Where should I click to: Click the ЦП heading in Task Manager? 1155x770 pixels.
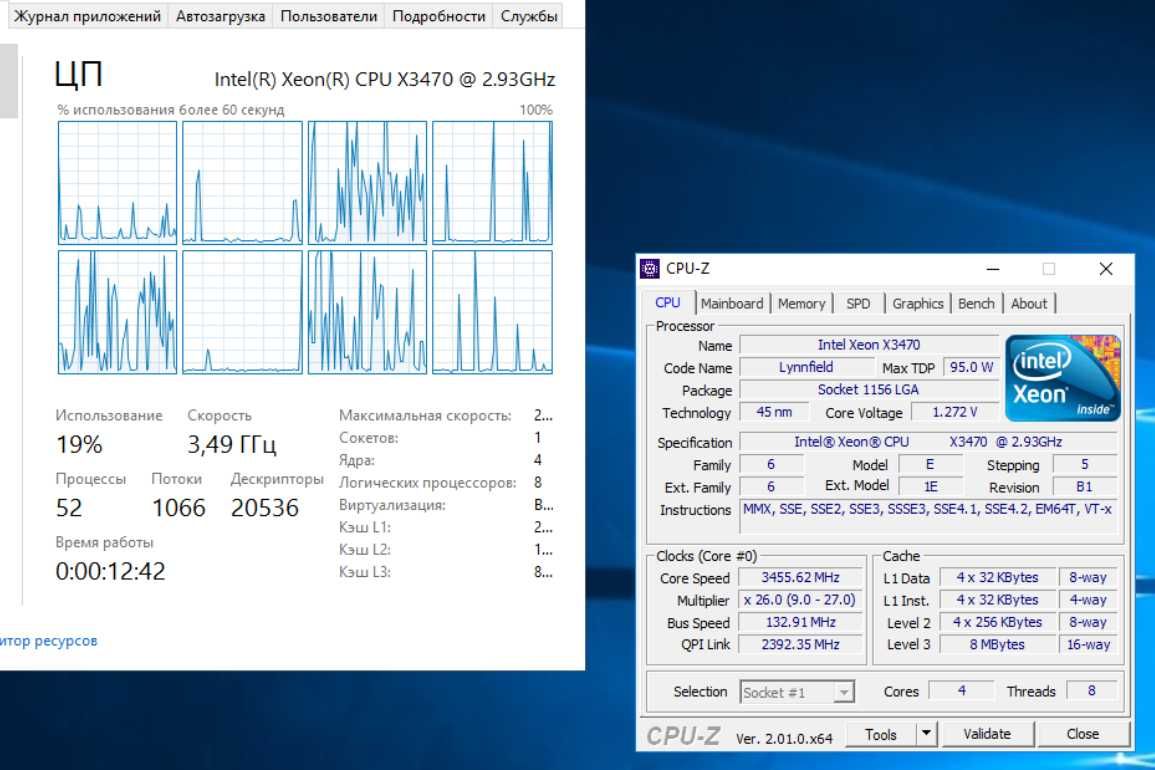coord(79,74)
